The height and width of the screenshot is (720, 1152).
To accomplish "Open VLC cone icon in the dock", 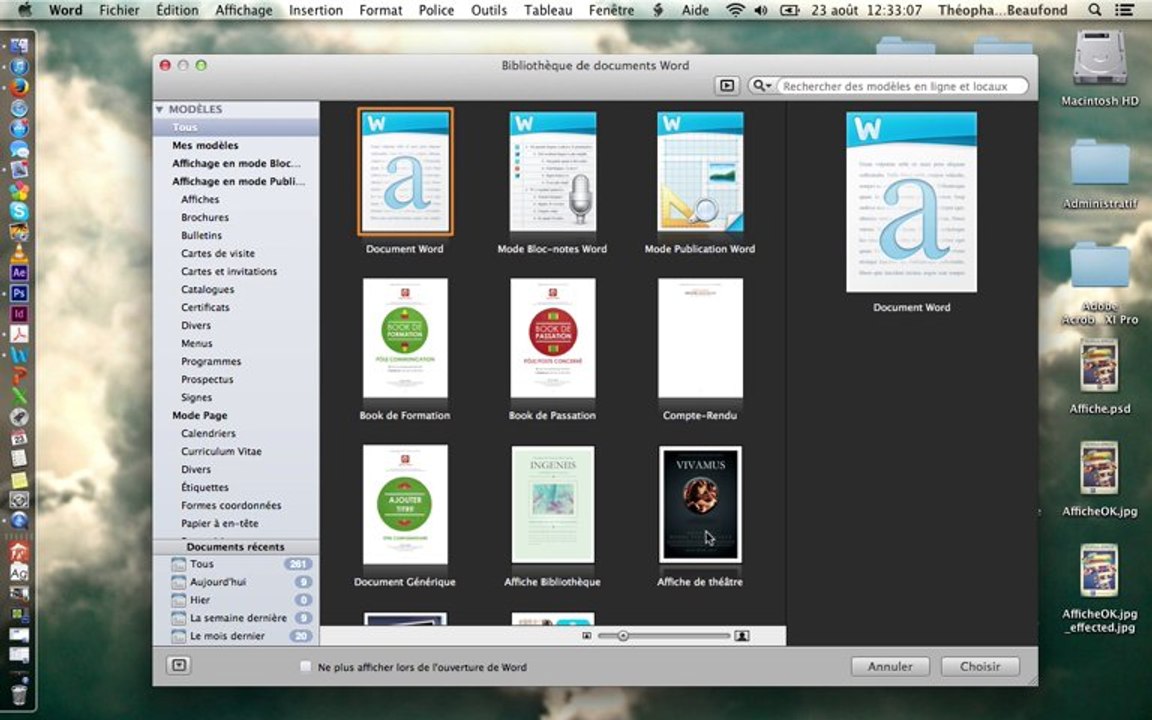I will coord(19,252).
